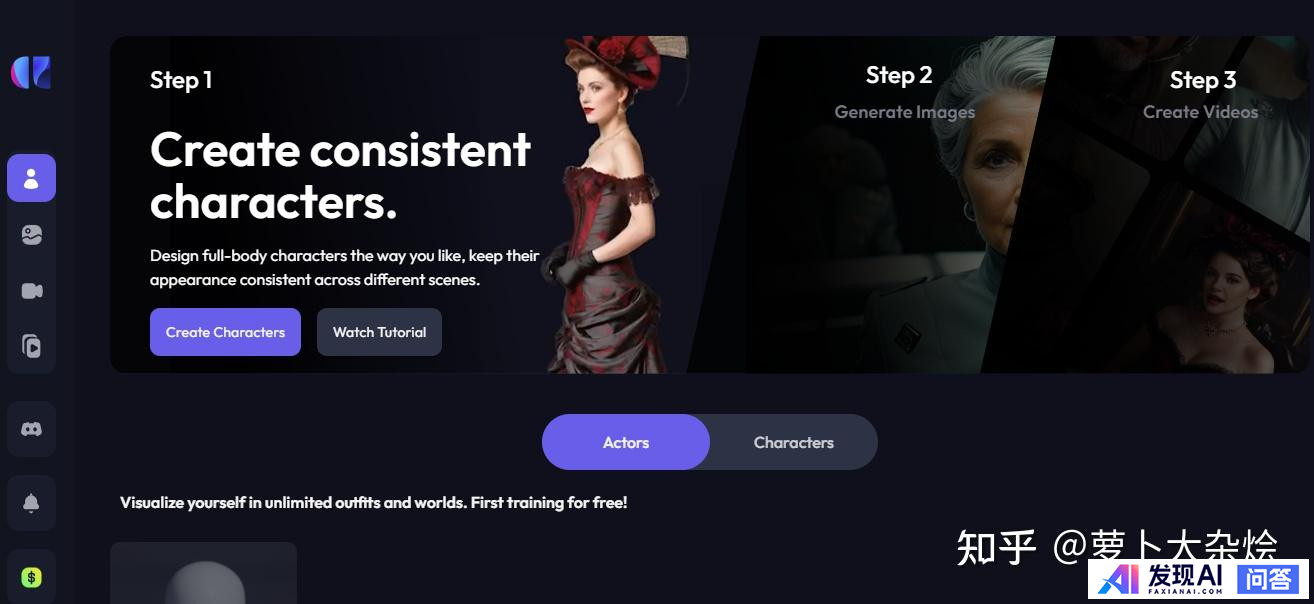Open notifications with the bell icon
This screenshot has height=604, width=1314.
point(31,503)
